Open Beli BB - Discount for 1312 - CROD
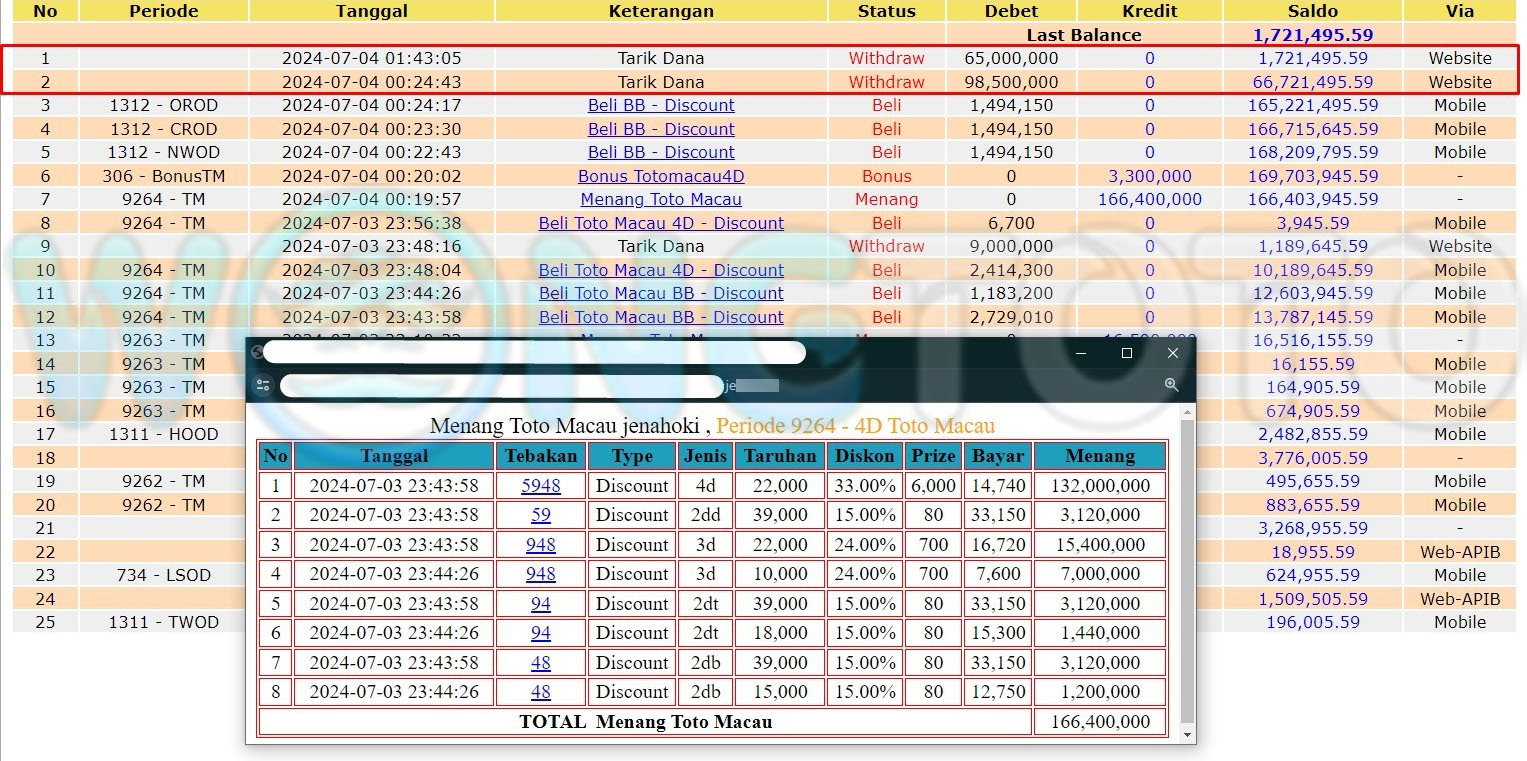This screenshot has width=1527, height=761. [661, 129]
